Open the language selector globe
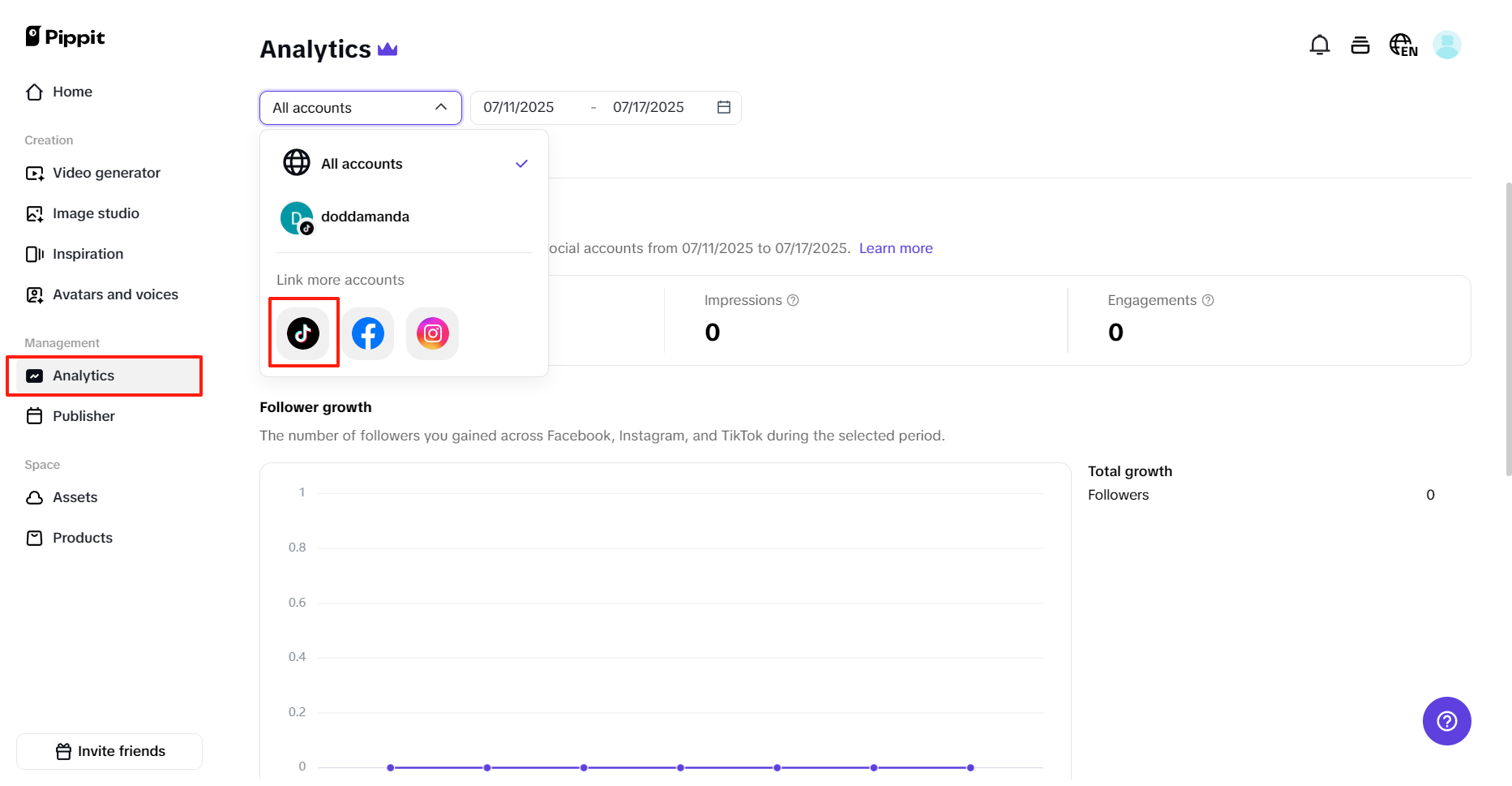The image size is (1512, 786). pyautogui.click(x=1403, y=45)
